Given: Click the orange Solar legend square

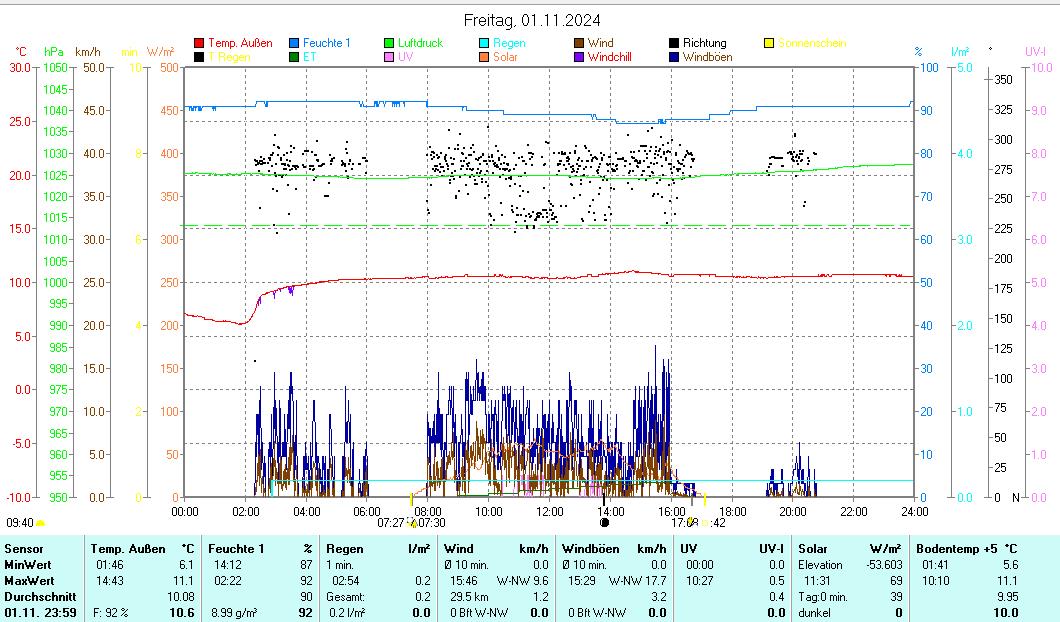Looking at the screenshot, I should (x=485, y=57).
